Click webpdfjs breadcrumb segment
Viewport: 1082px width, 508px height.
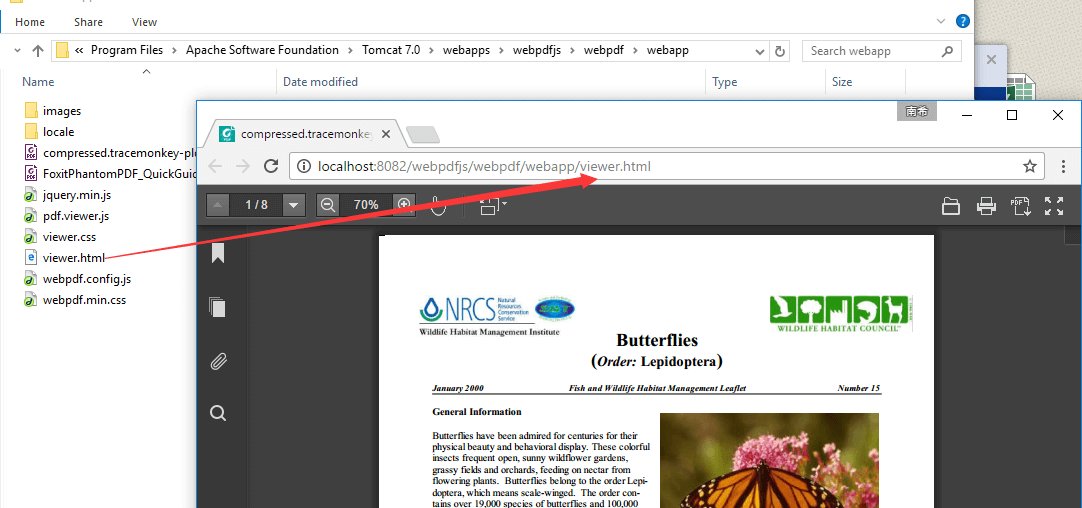pyautogui.click(x=538, y=50)
